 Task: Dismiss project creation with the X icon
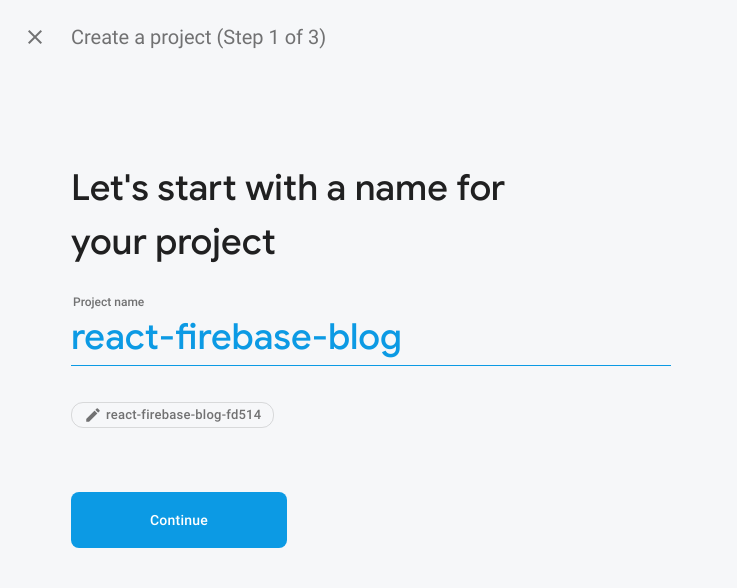point(35,37)
